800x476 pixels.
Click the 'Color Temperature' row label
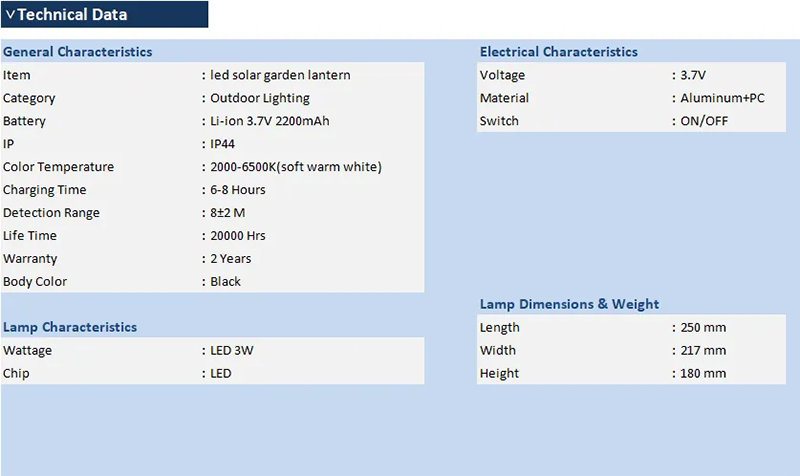coord(58,167)
